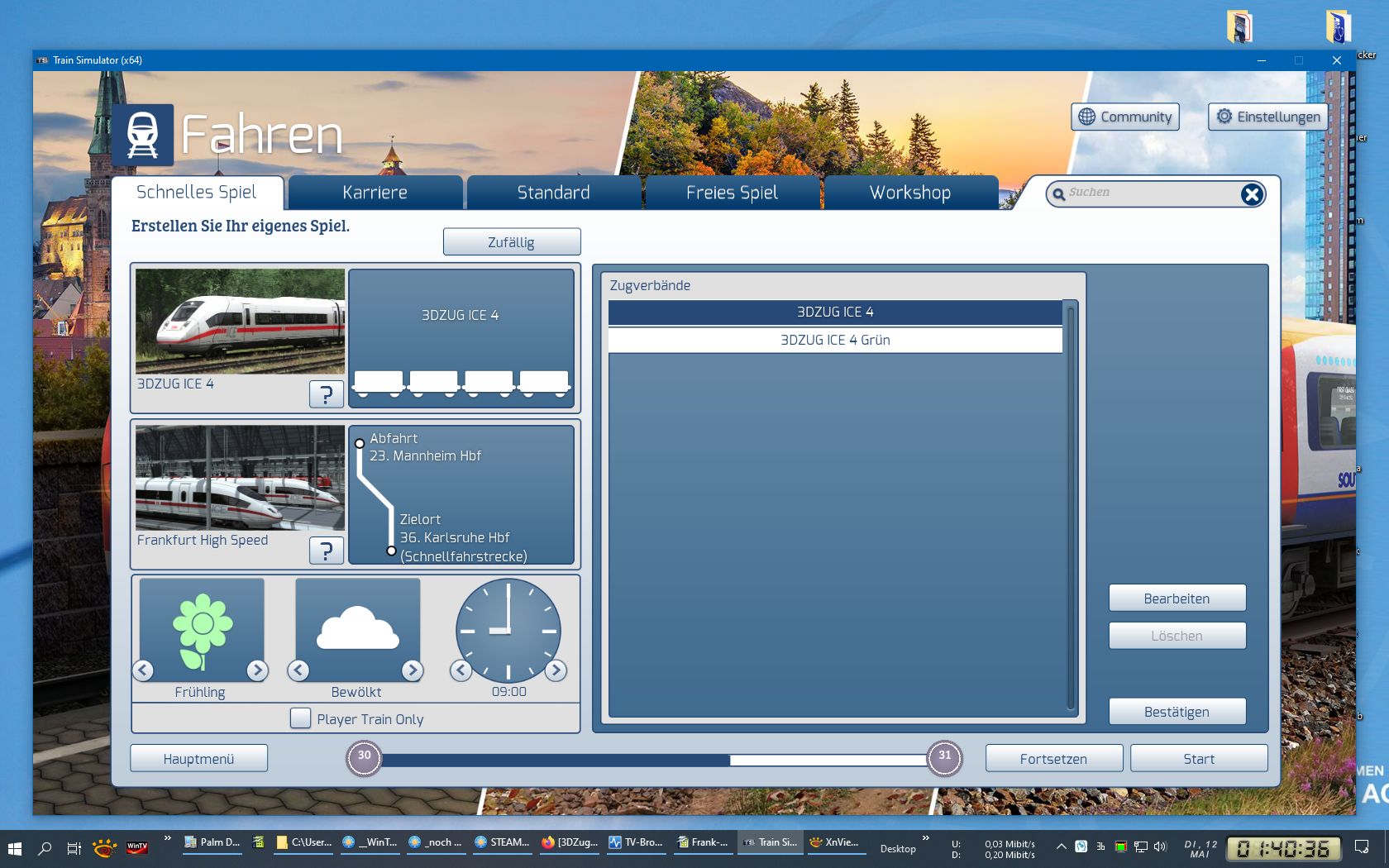
Task: Switch to the next season after Frühling
Action: 257,670
